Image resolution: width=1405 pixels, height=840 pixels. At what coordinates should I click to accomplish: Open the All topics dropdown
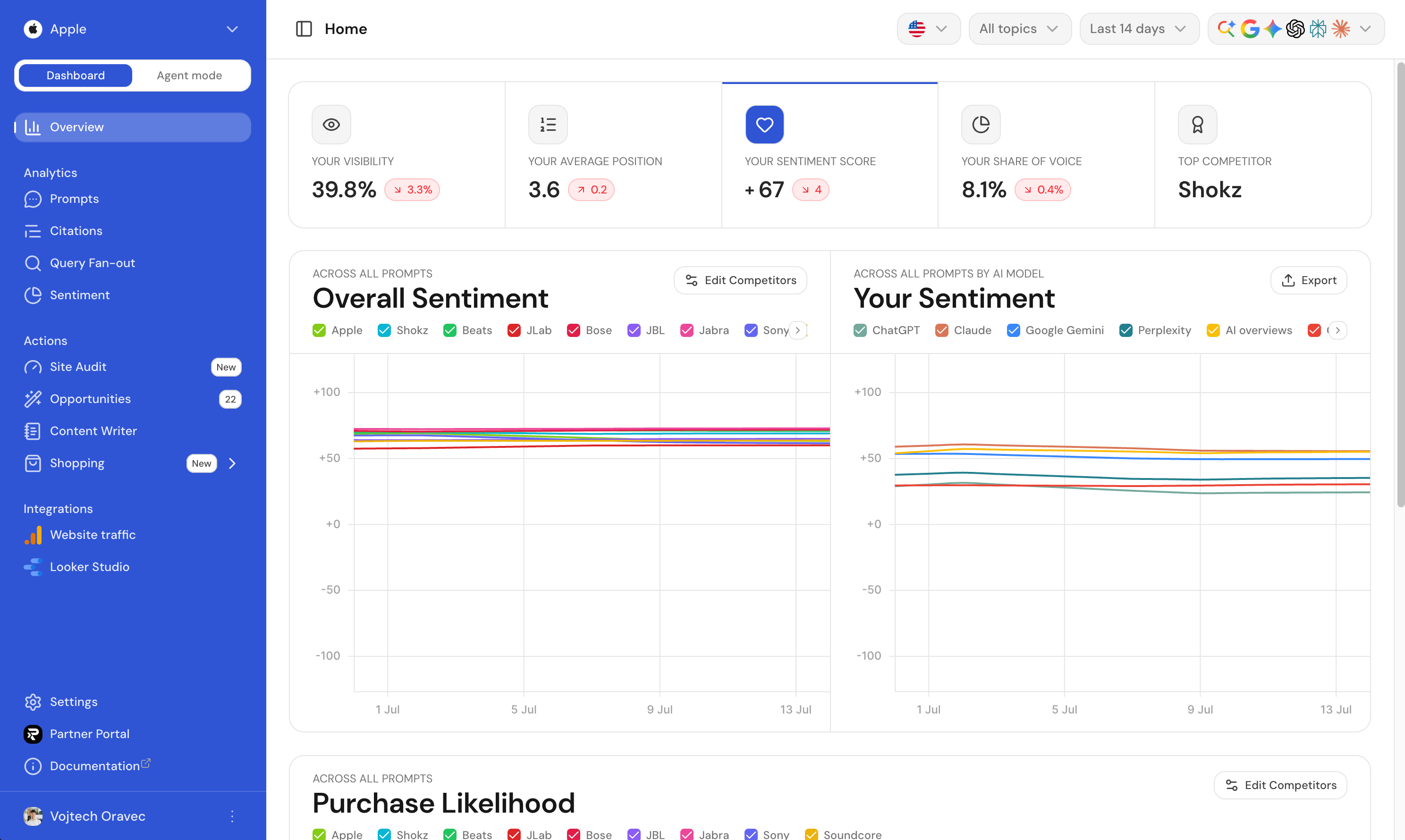click(1020, 29)
